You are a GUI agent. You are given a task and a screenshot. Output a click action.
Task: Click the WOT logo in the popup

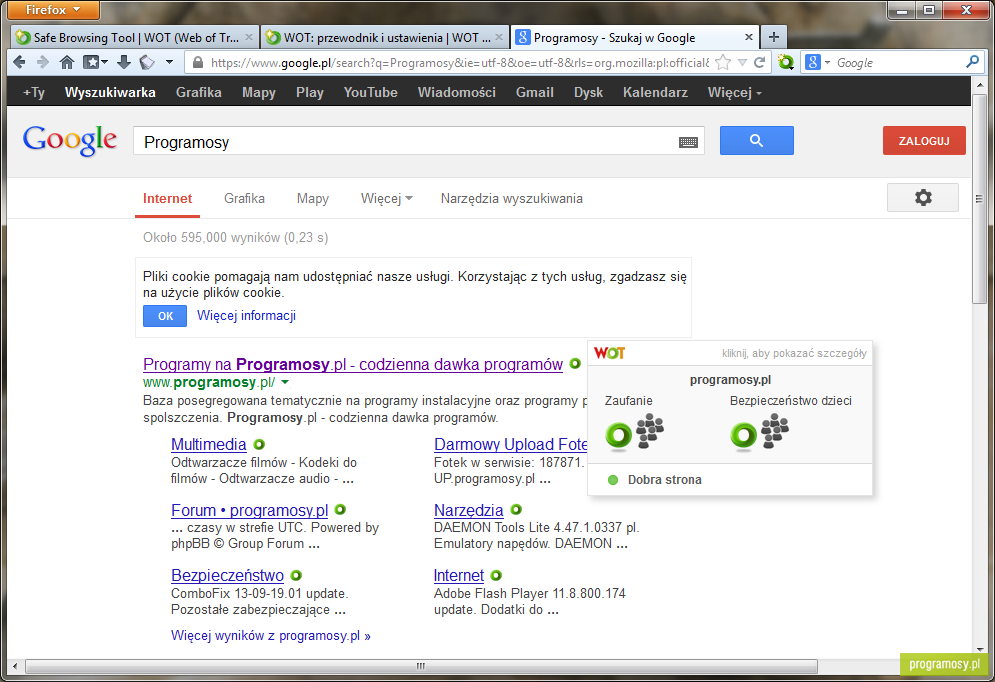(x=610, y=353)
